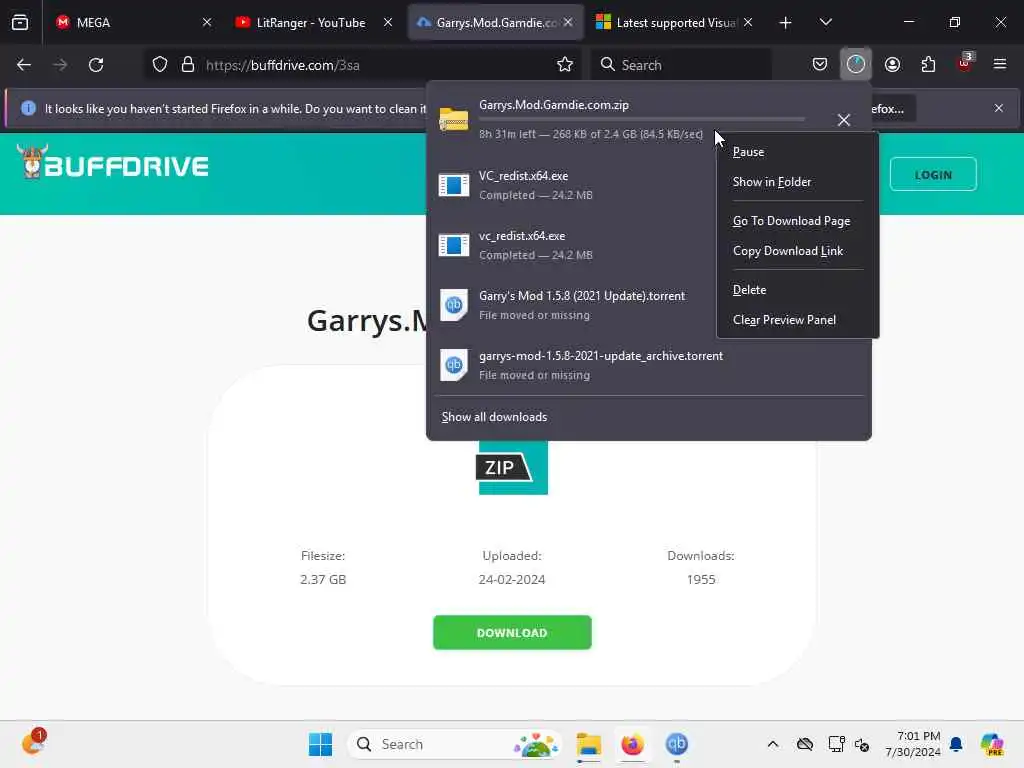Show hidden system tray icons
This screenshot has width=1024, height=768.
pos(773,744)
